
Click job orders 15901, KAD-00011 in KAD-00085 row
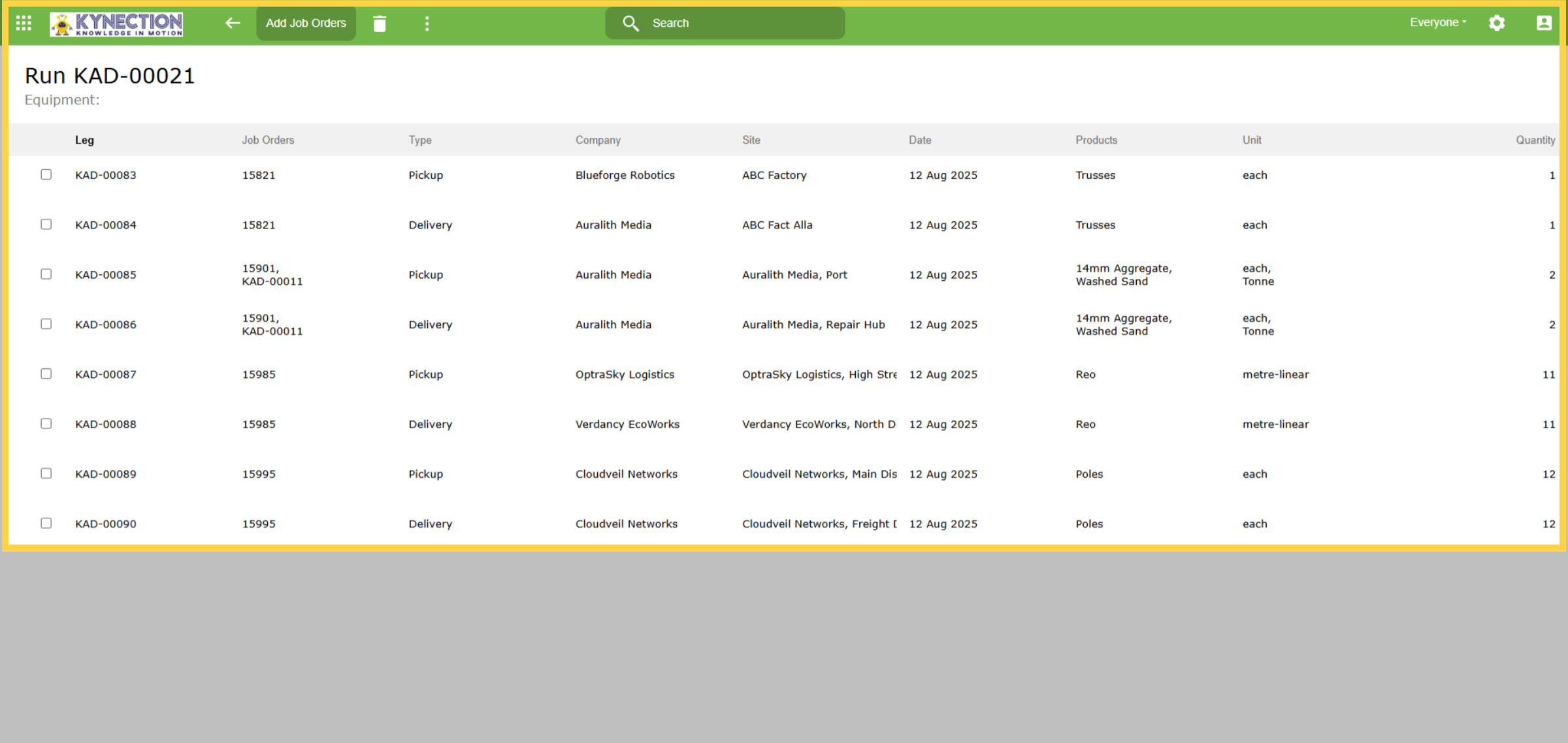click(272, 275)
